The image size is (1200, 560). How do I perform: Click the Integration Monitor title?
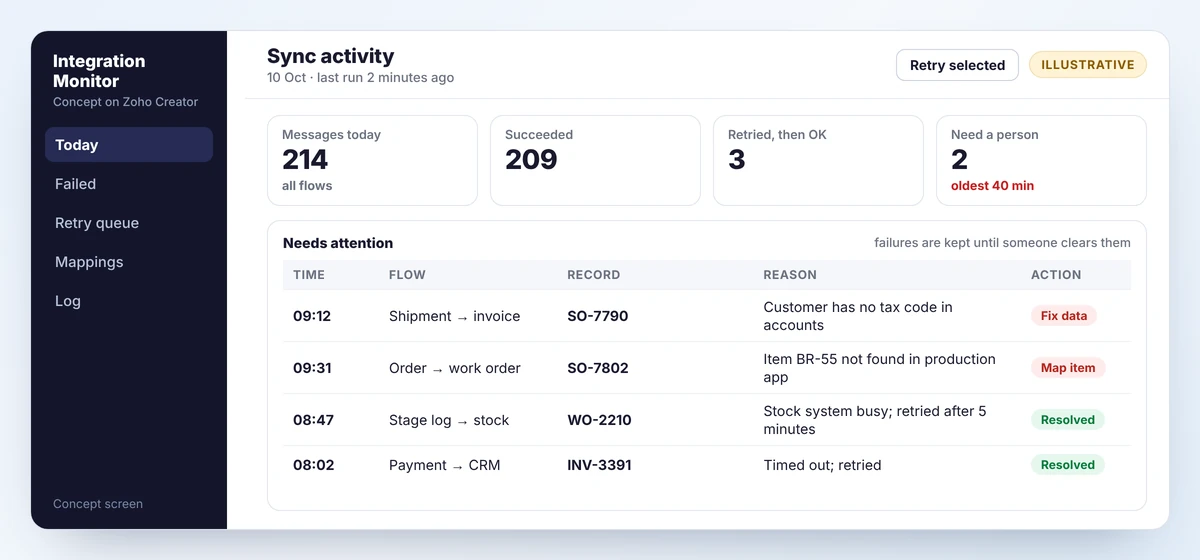99,71
